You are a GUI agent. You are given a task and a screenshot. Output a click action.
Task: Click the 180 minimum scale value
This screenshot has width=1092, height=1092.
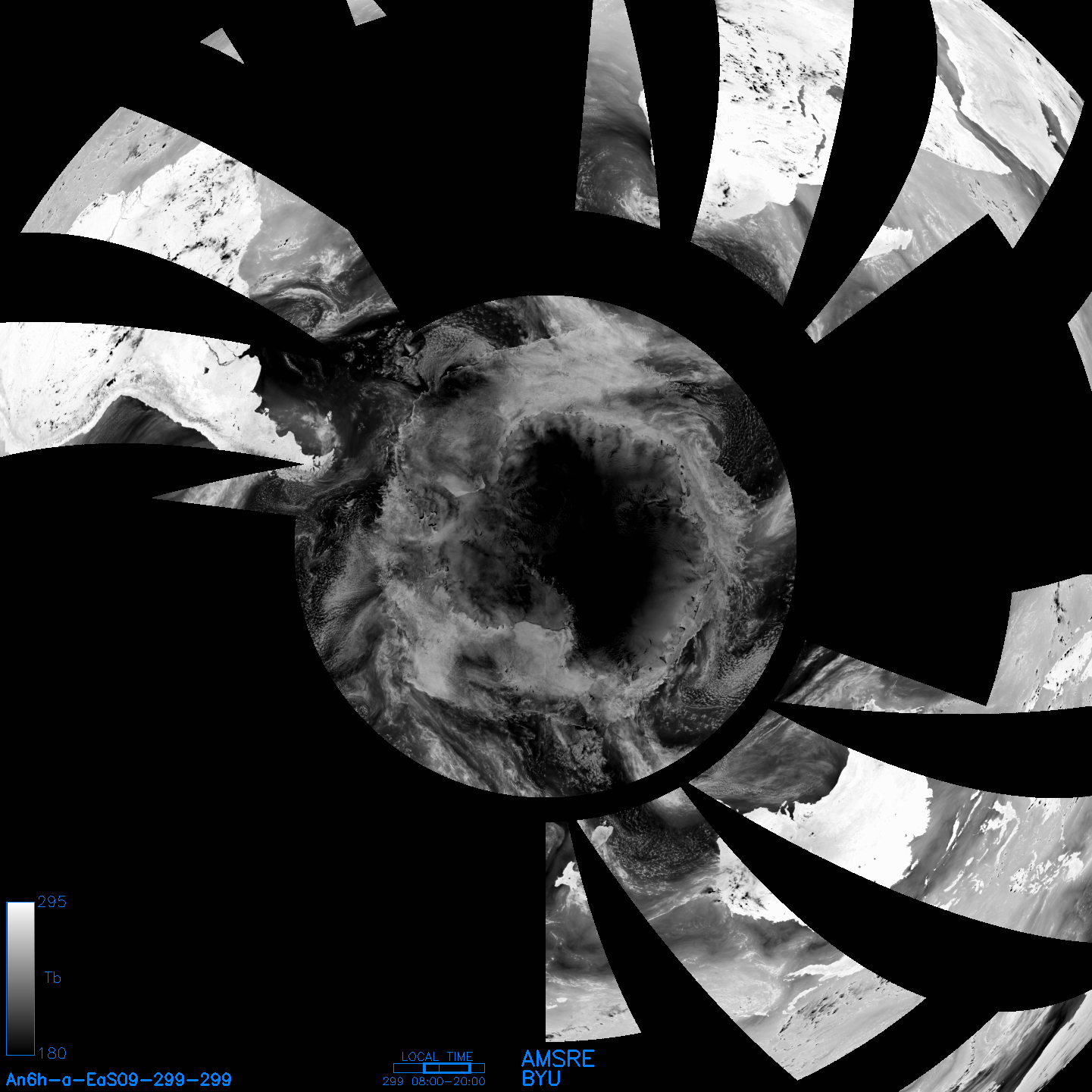coord(52,1053)
